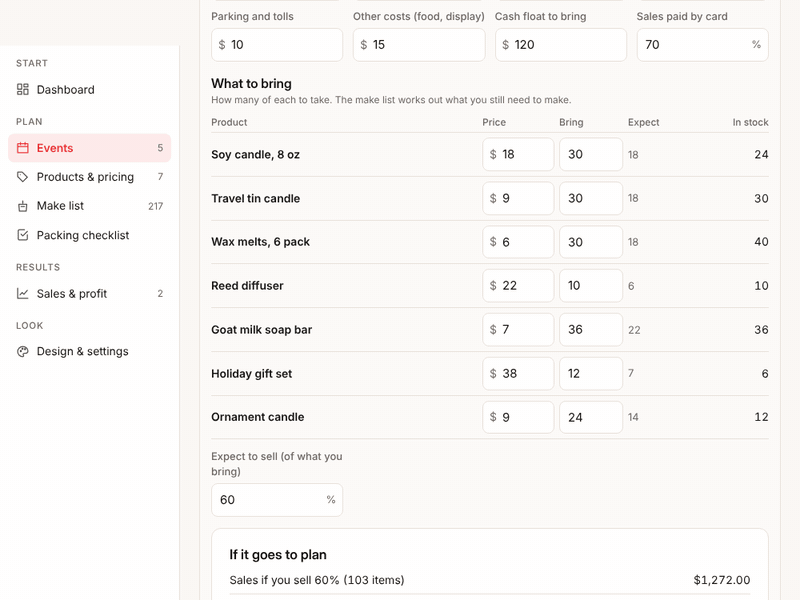Click Holiday gift set in-stock value 6
This screenshot has height=600, width=800.
764,373
